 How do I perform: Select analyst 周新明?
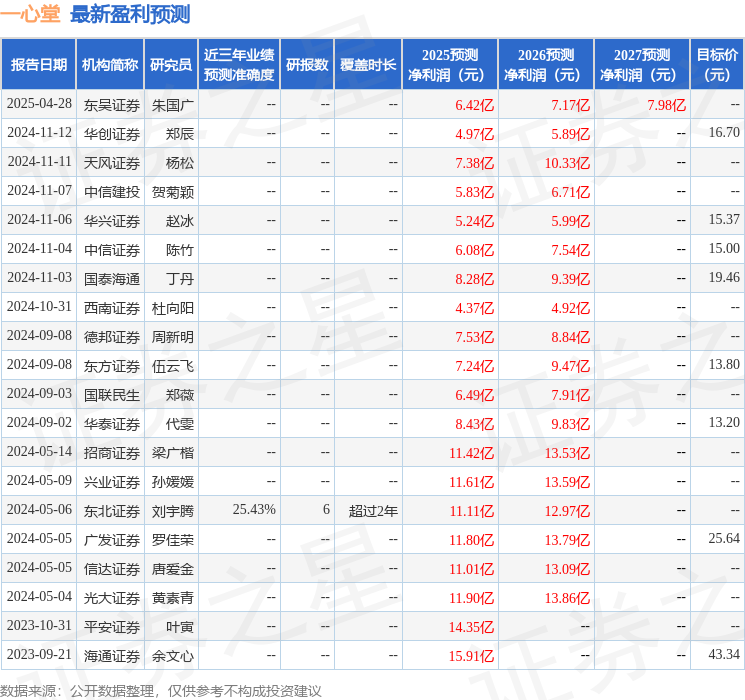tap(172, 337)
